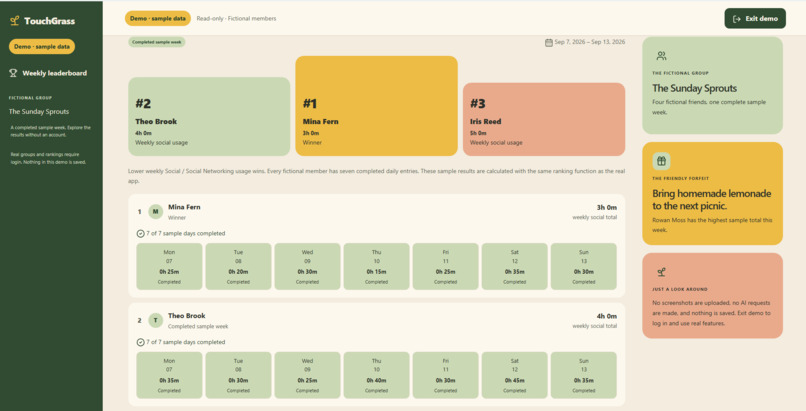Click Theo Brook's Thu 10 day tile
Viewport: 806px width, 411px height.
coord(377,375)
